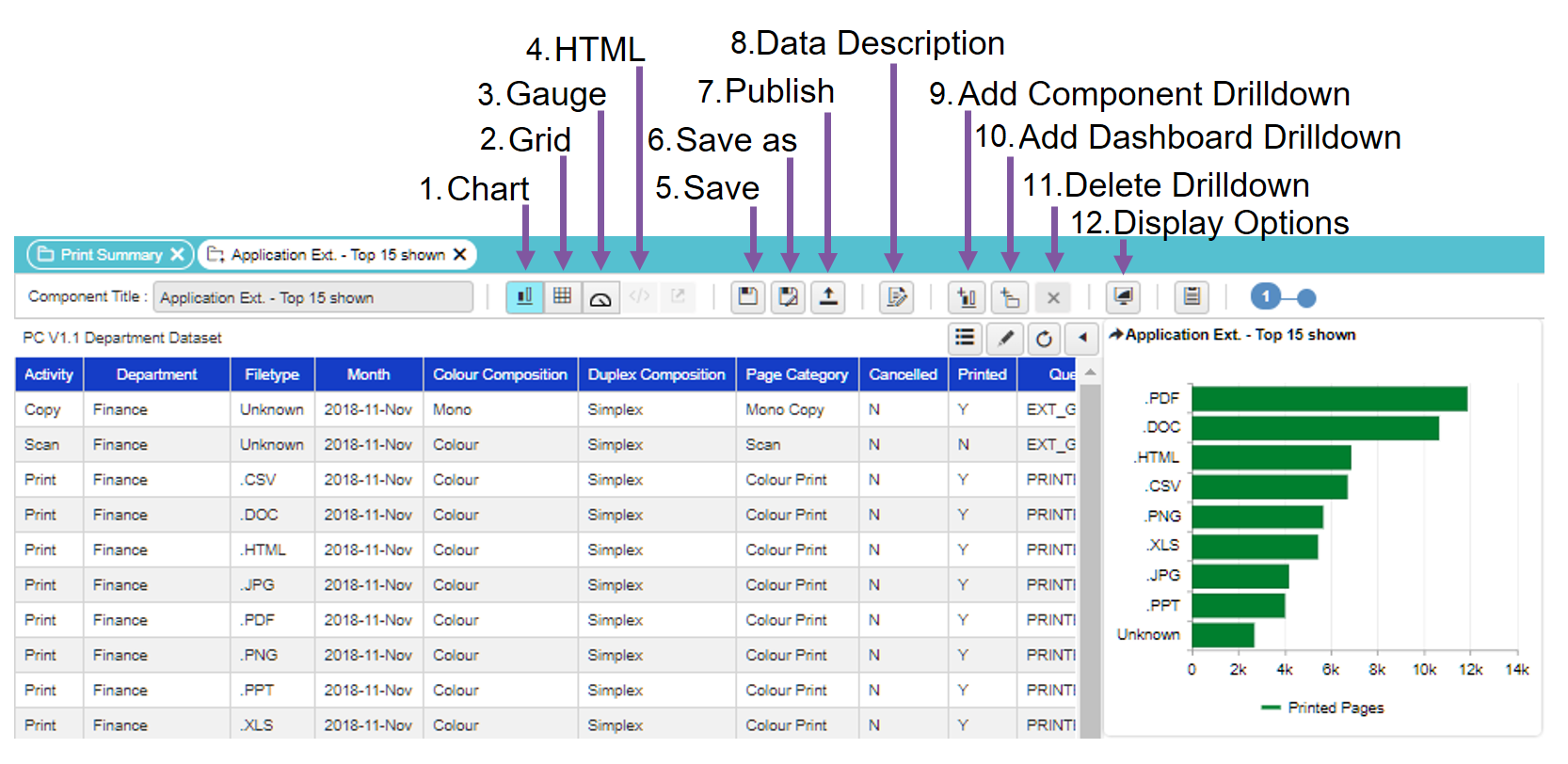
Task: Click the Save As icon
Action: coord(789,297)
